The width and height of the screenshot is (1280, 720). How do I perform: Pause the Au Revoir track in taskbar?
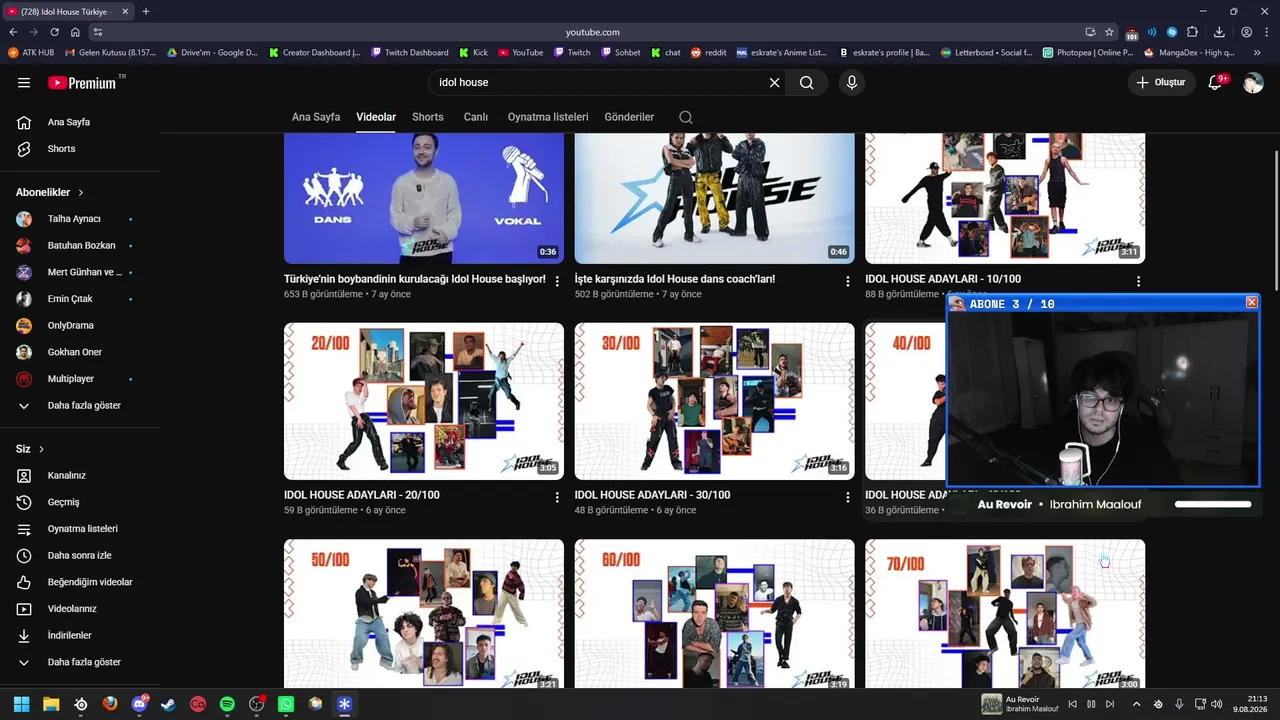pos(1091,704)
